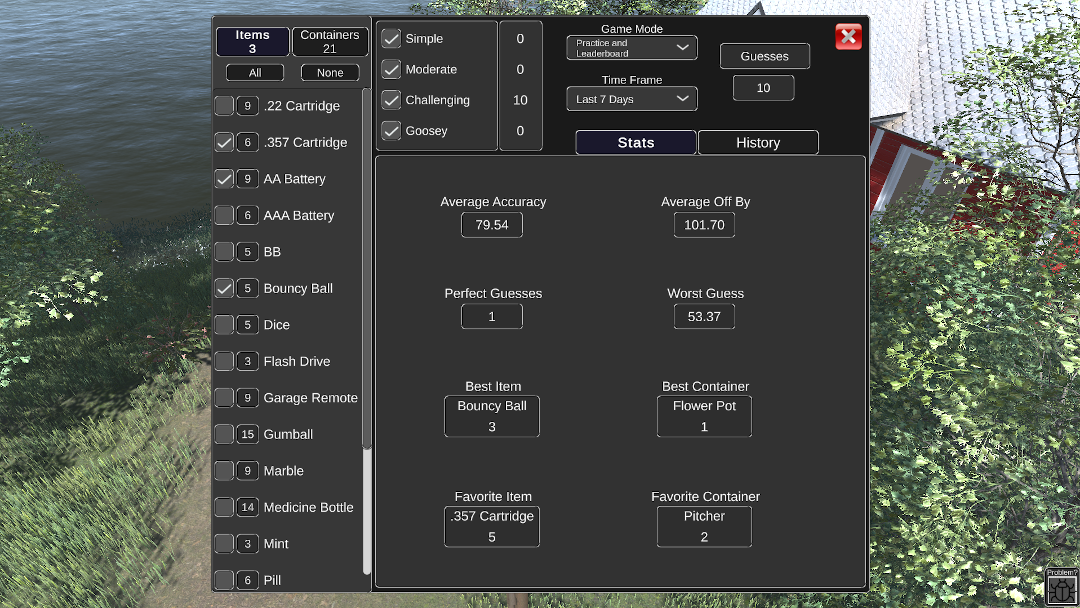
Task: Expand the Time Frame dropdown
Action: [x=631, y=99]
